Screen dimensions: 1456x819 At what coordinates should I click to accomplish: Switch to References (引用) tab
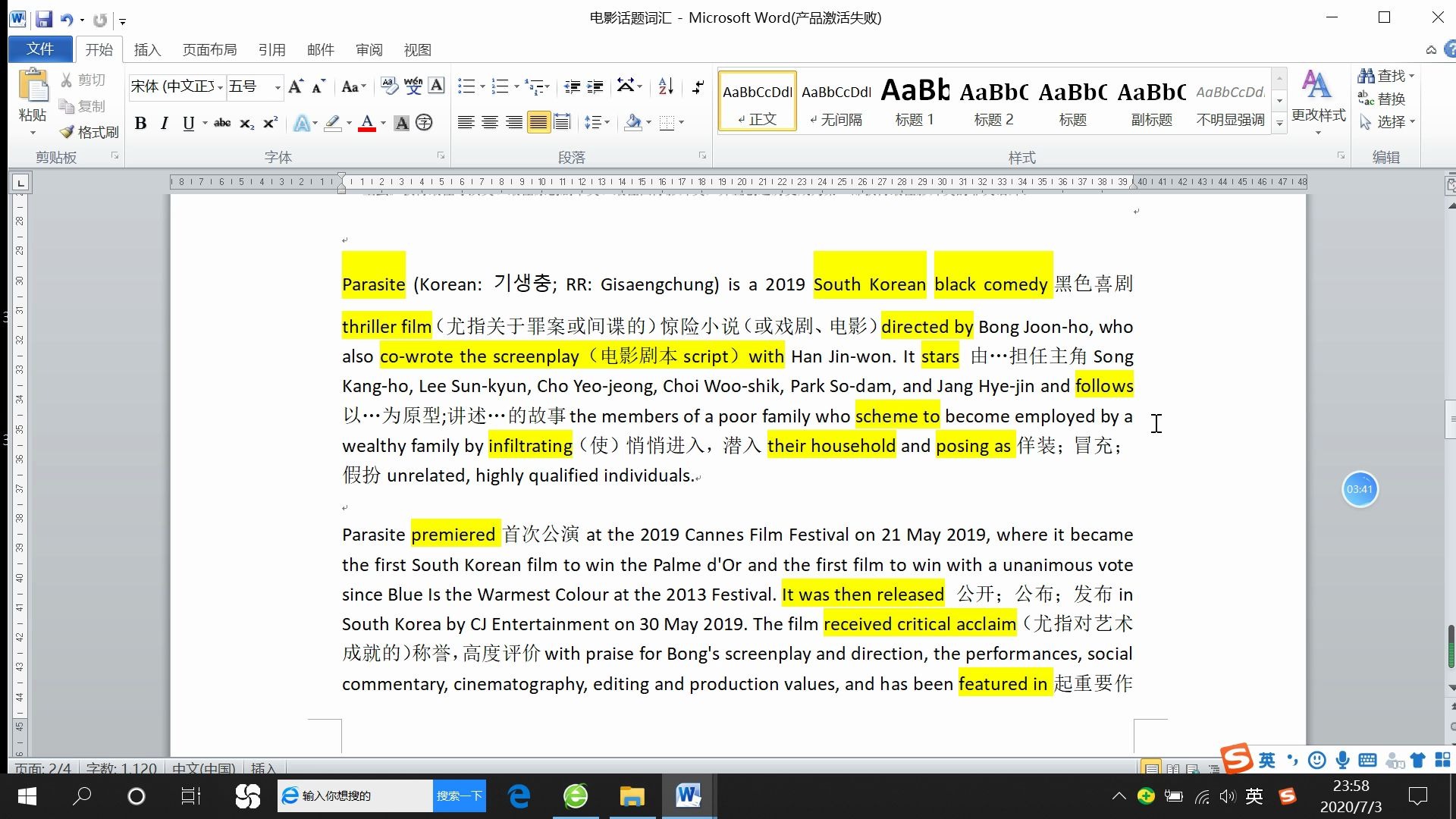coord(271,50)
